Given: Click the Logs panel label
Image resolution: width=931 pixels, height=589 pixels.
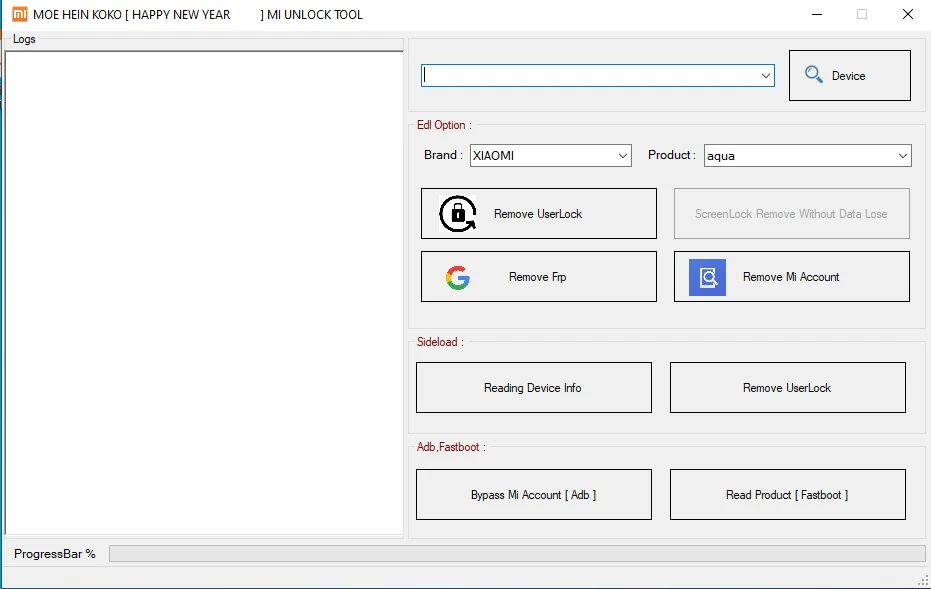Looking at the screenshot, I should [x=24, y=39].
